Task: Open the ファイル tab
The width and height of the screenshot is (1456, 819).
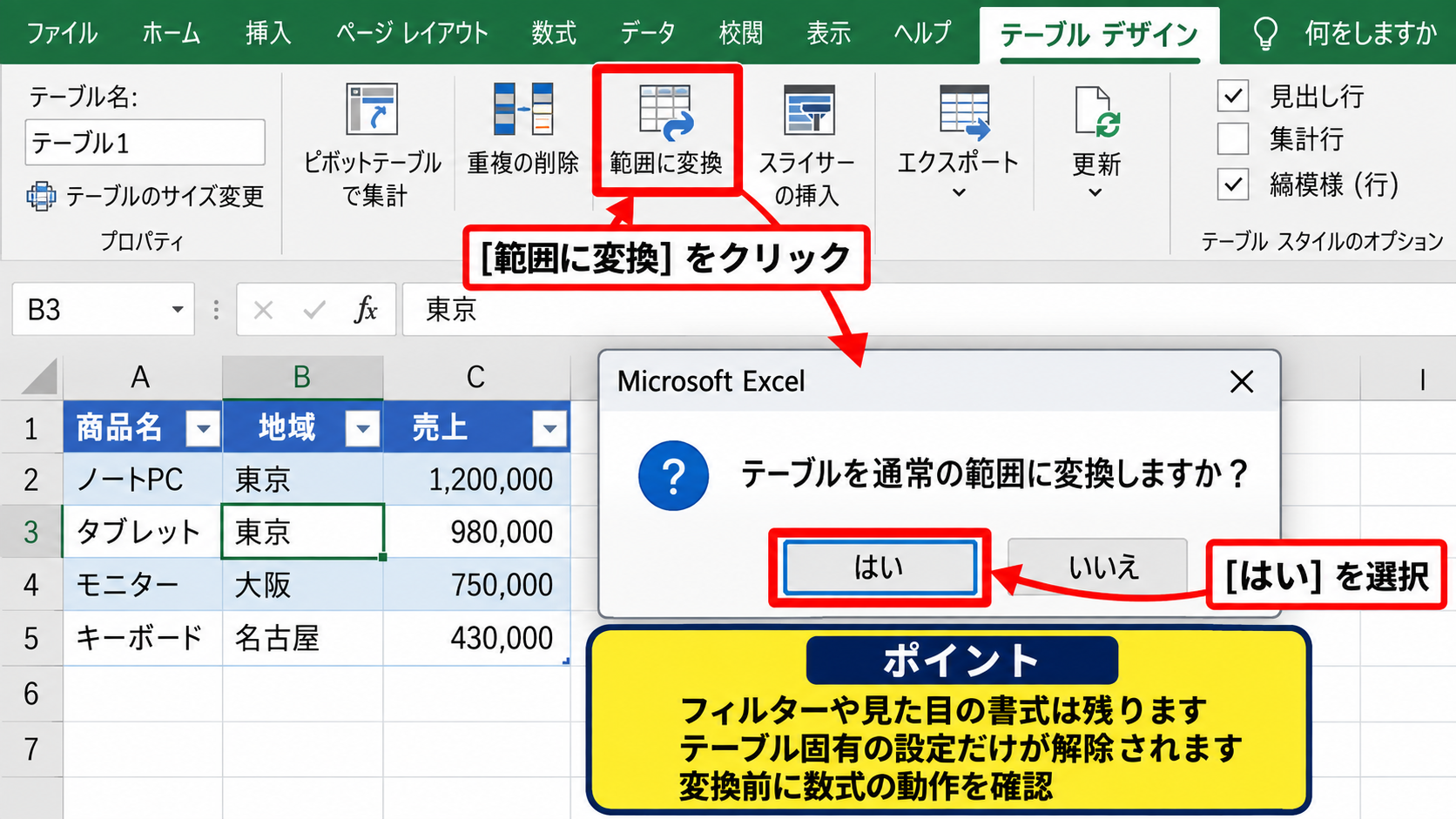Action: tap(62, 33)
